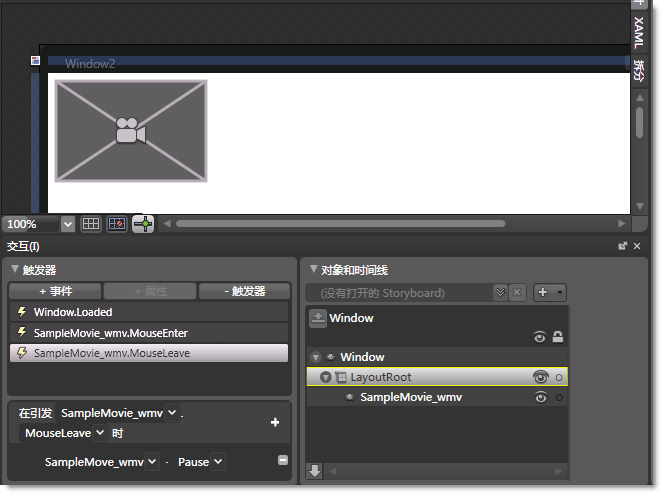Collapse the triggers section

point(15,269)
